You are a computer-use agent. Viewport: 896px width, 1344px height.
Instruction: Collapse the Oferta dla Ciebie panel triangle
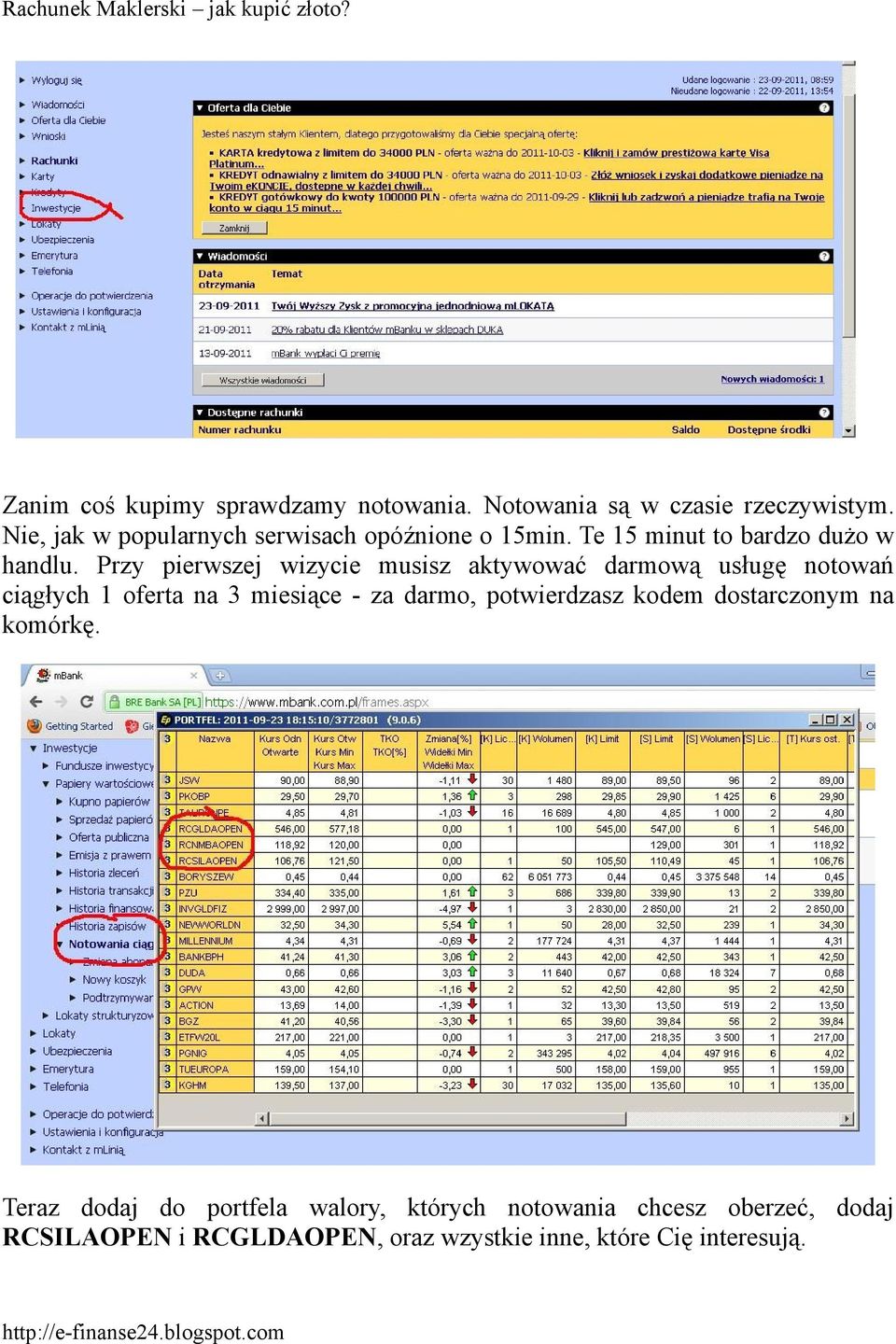[x=200, y=108]
